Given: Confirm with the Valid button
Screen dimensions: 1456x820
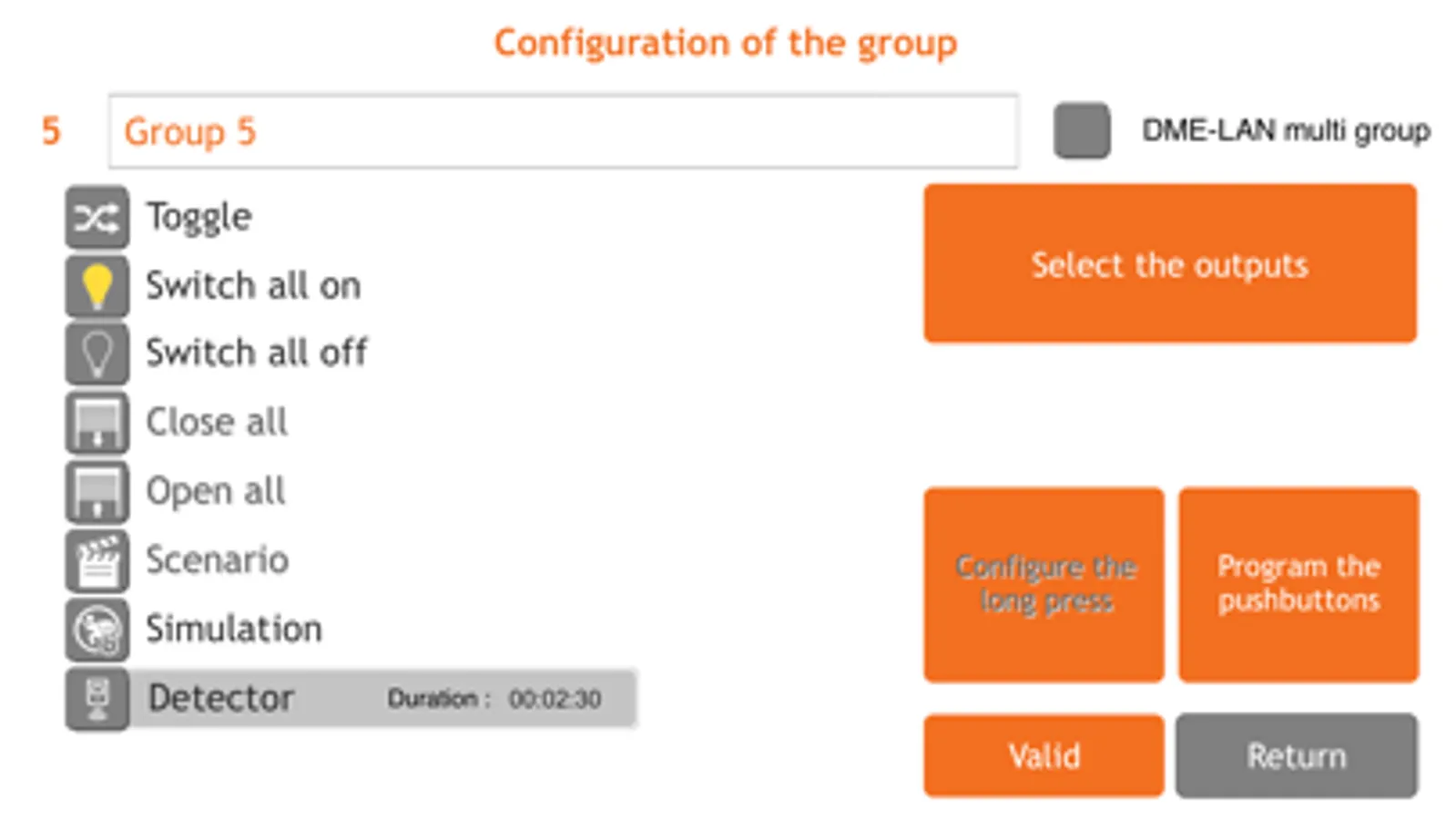Looking at the screenshot, I should coord(1044,756).
